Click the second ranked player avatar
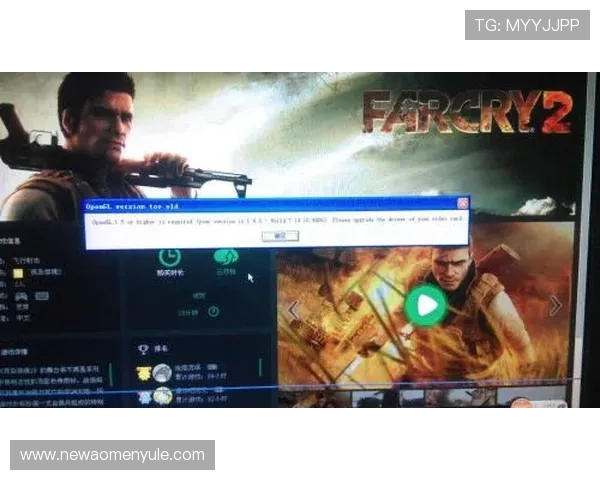 [161, 396]
